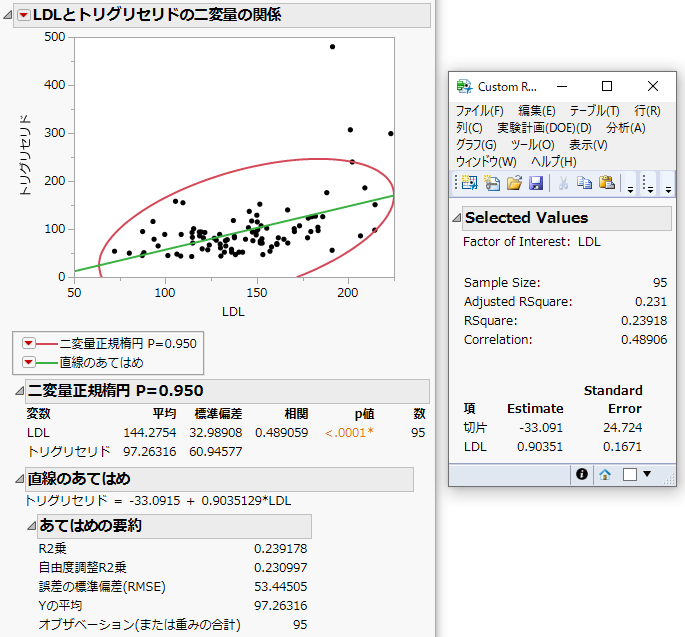This screenshot has height=637, width=685.
Task: Click the New Script toolbar icon
Action: click(x=492, y=182)
